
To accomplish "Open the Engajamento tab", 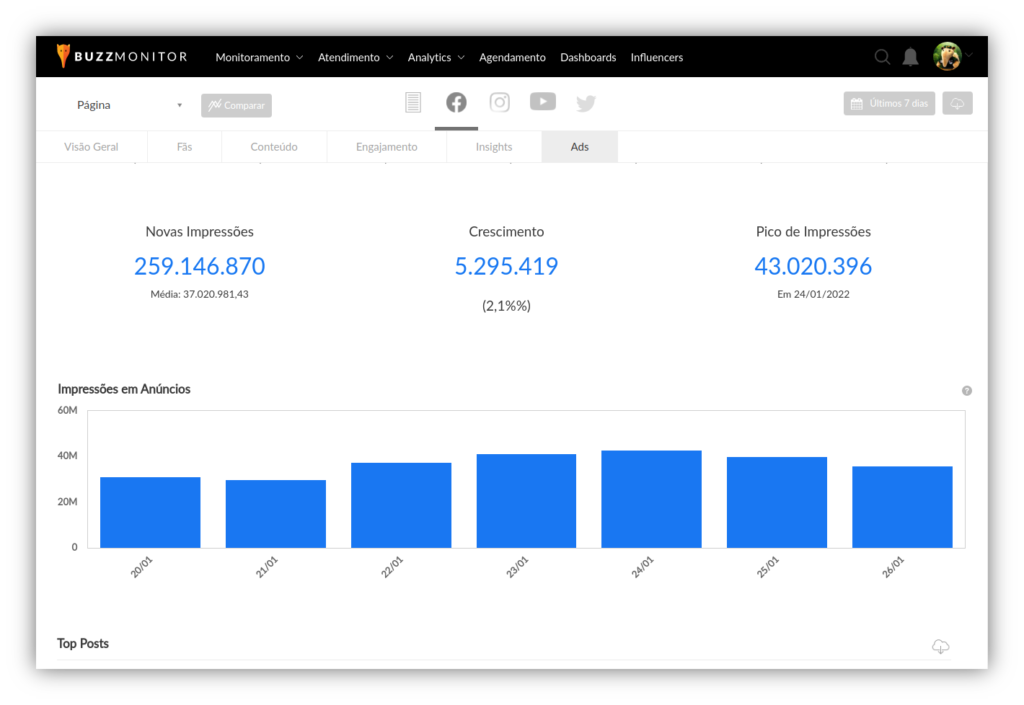I will click(x=387, y=147).
